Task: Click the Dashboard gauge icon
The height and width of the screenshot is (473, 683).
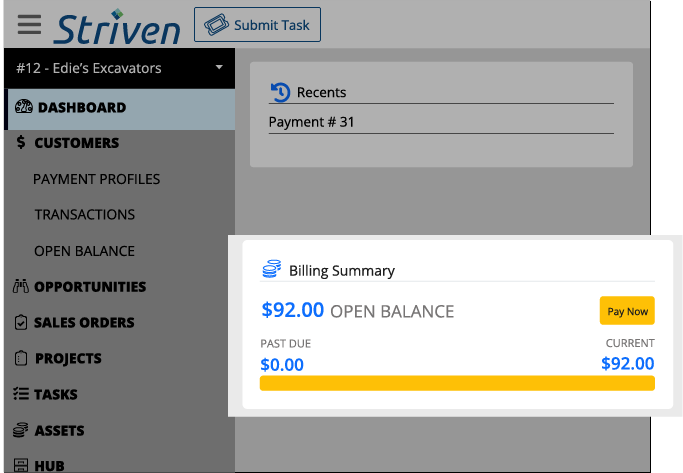Action: [x=24, y=107]
